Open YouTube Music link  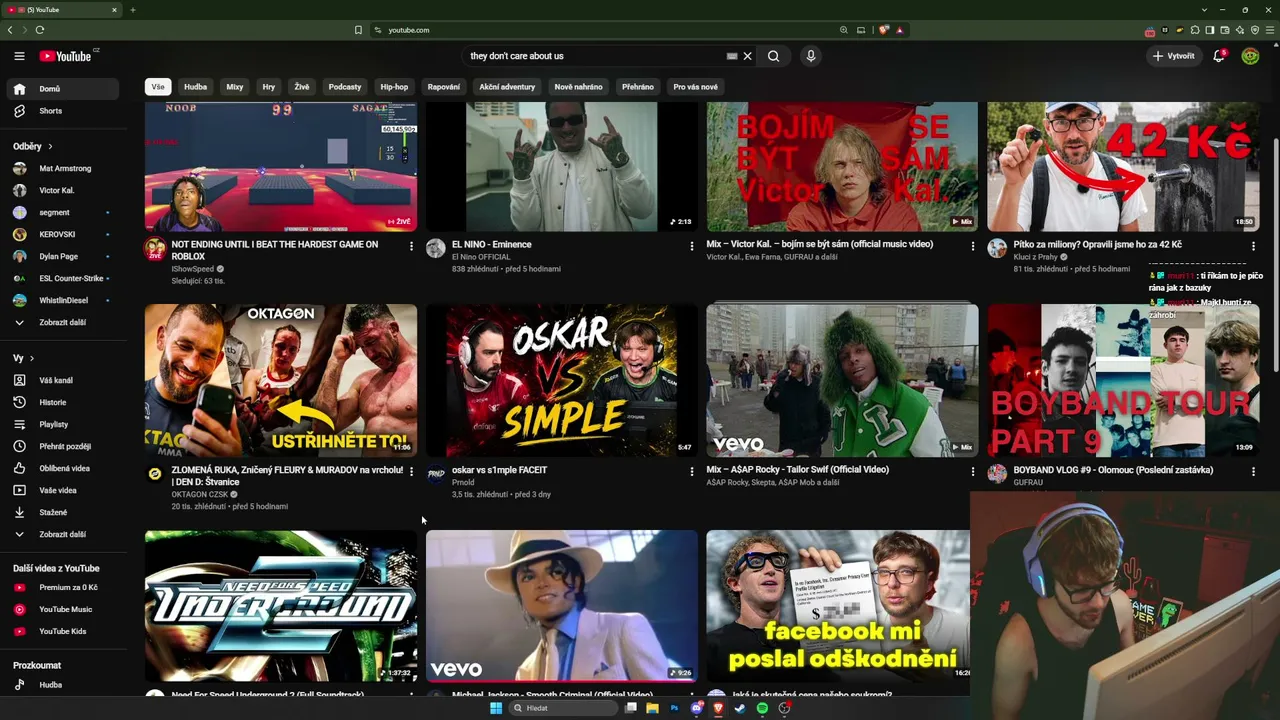tap(62, 609)
